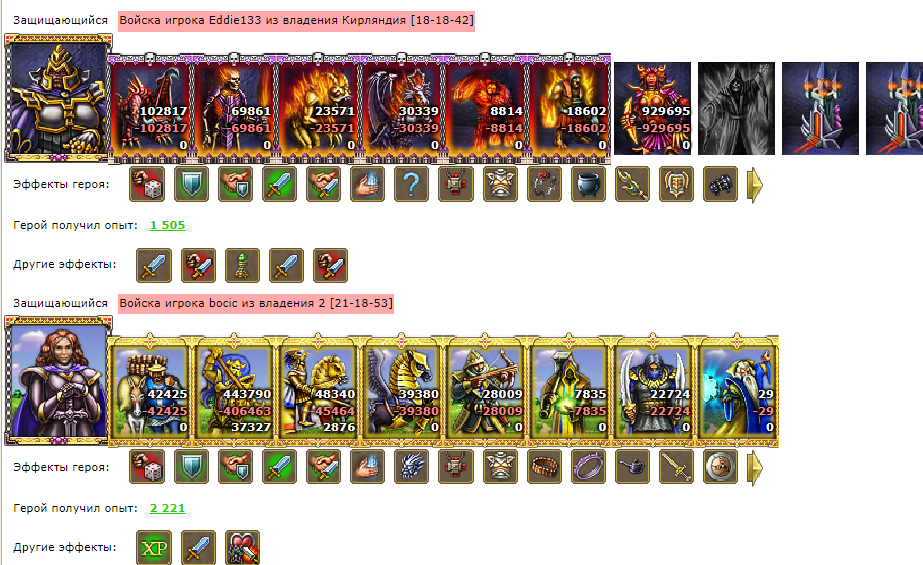
Task: Click the golden knight unit with 443790
Action: (234, 391)
